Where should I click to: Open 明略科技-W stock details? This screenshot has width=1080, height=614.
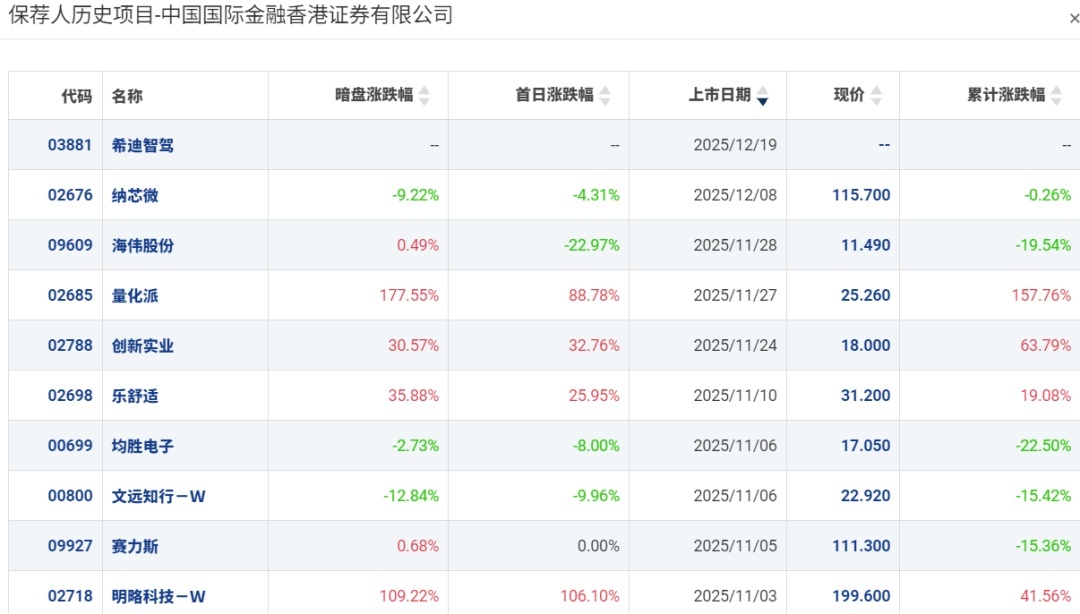pyautogui.click(x=158, y=596)
